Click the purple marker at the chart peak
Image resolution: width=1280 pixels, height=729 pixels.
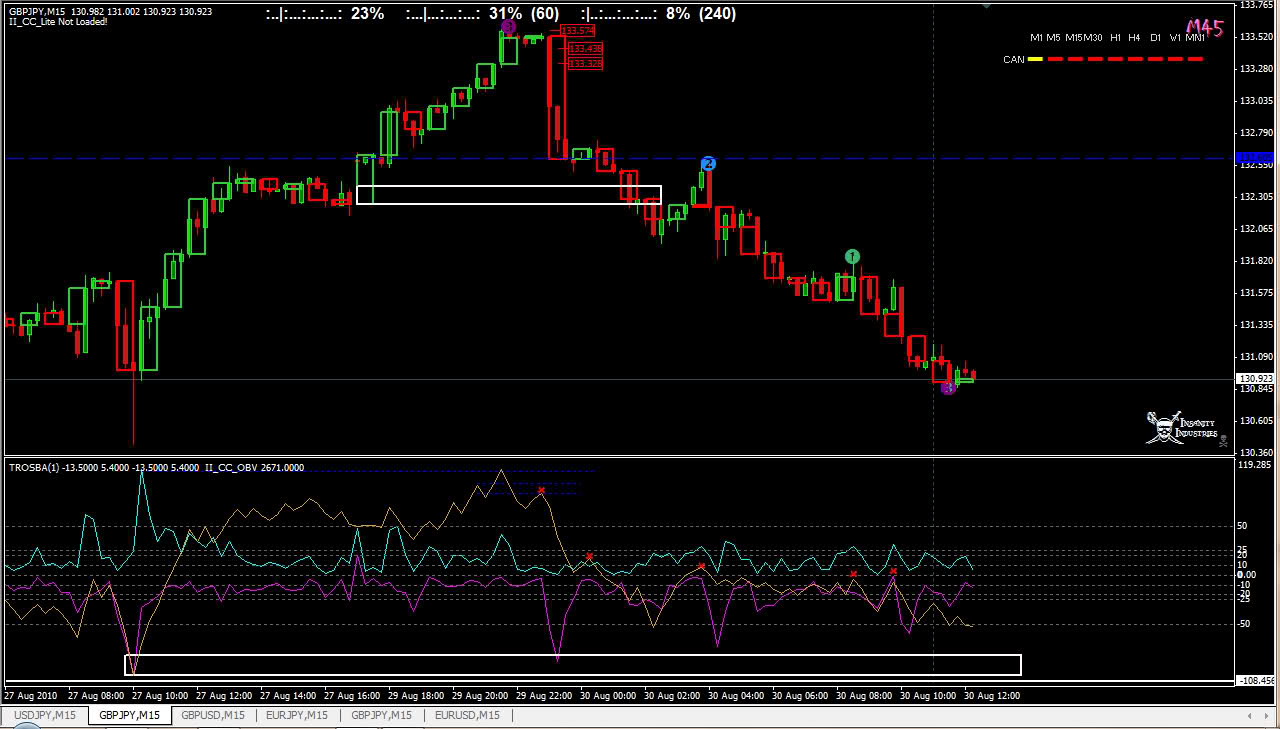click(508, 26)
